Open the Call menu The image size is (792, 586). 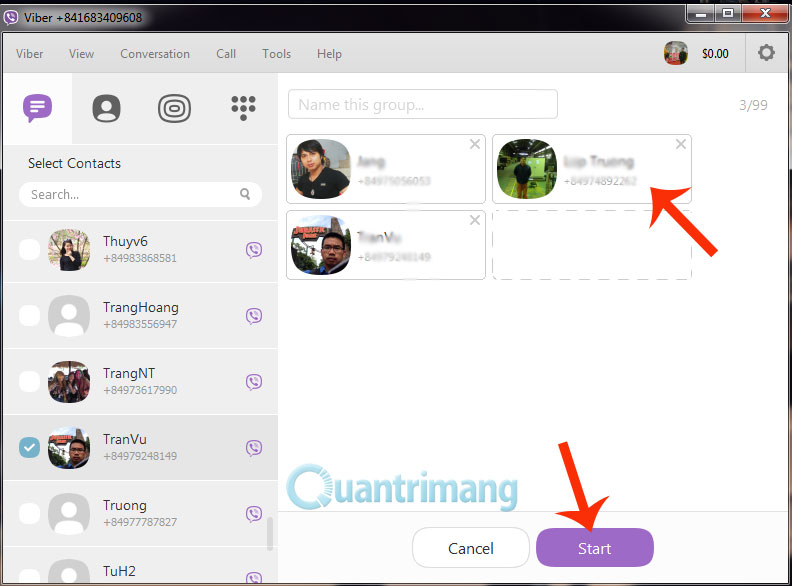click(x=226, y=54)
